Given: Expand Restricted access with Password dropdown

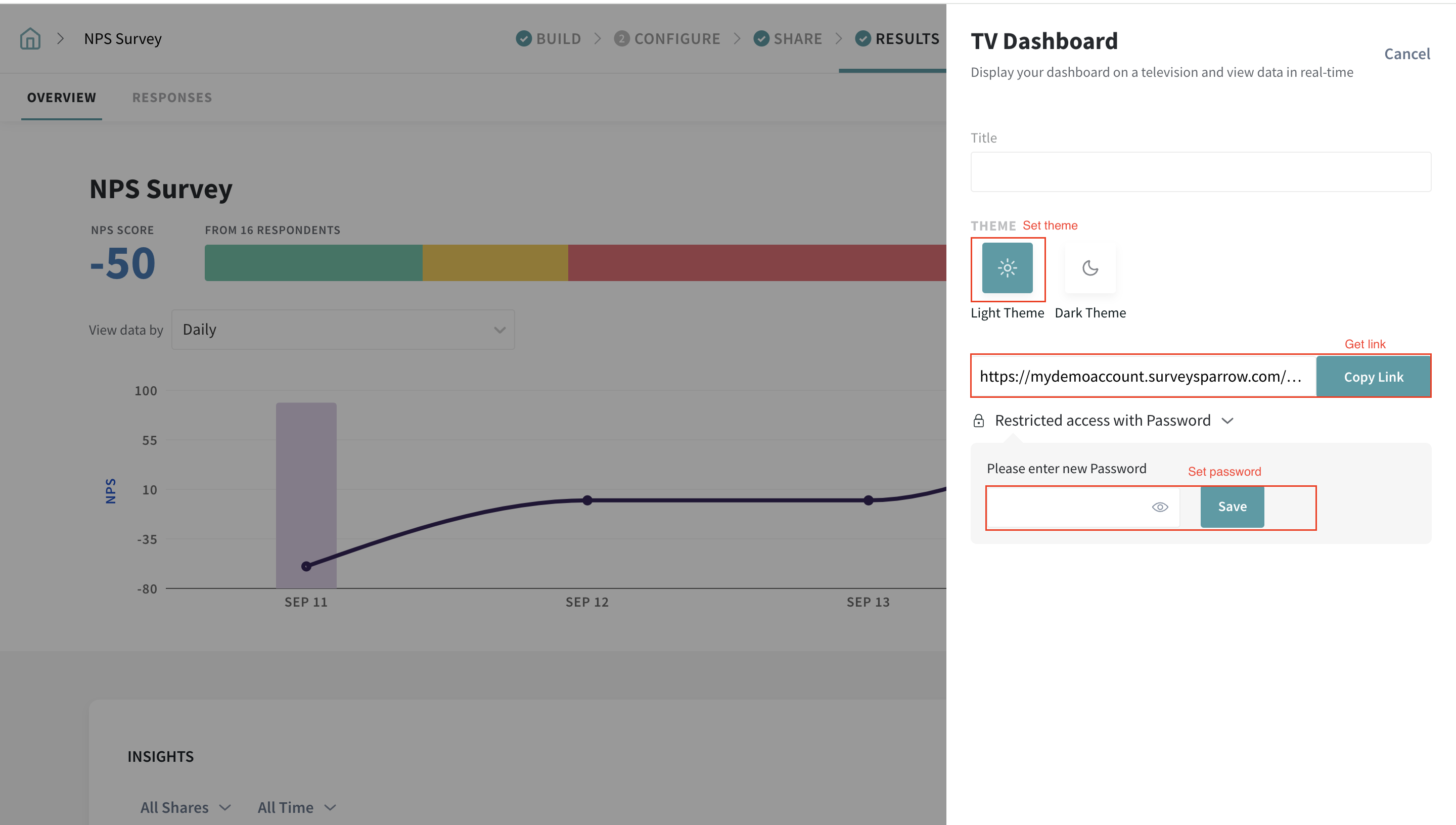Looking at the screenshot, I should pyautogui.click(x=1227, y=421).
